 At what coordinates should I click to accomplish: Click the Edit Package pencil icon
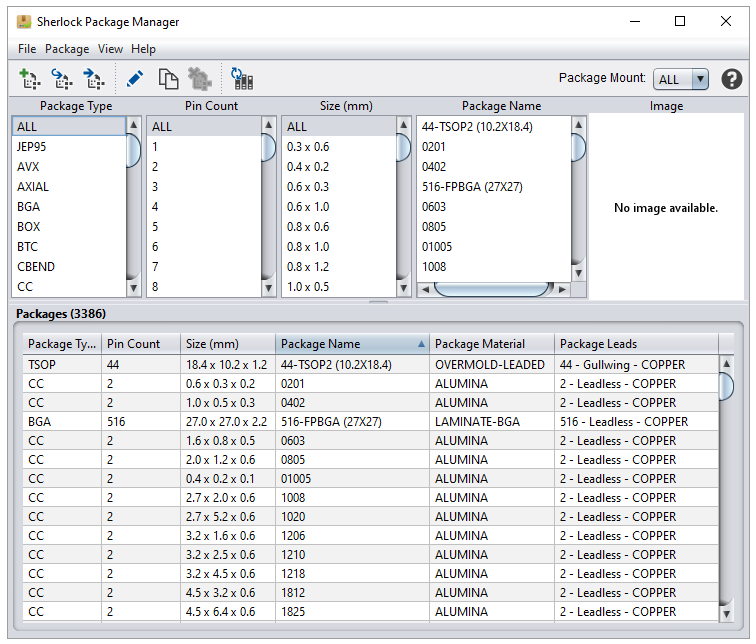[135, 79]
